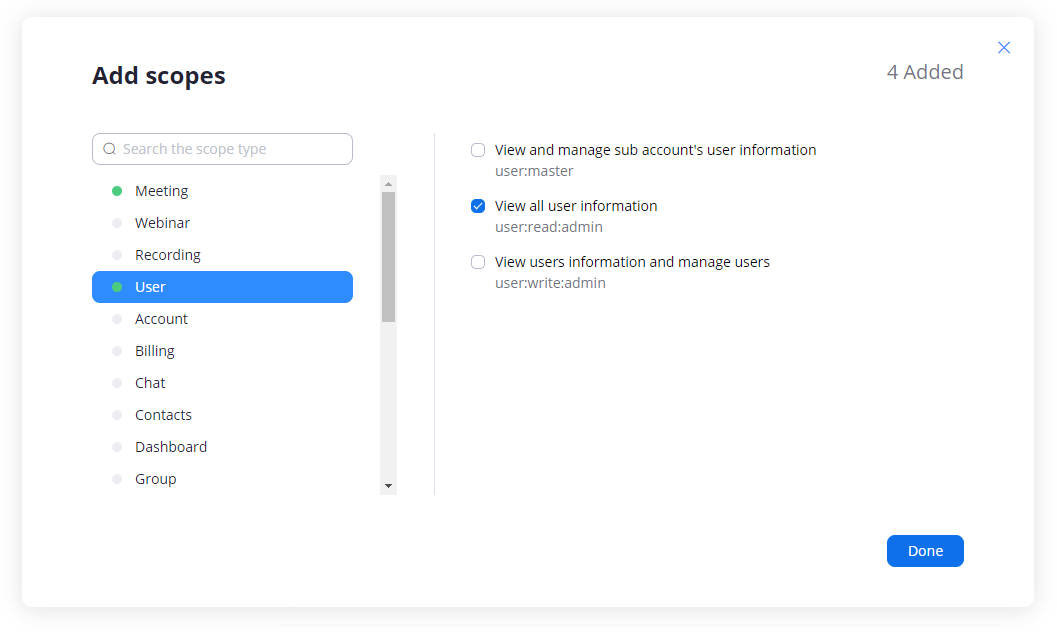Click the 'user:write:admin' scope identifier text
This screenshot has height=632, width=1057.
pyautogui.click(x=550, y=283)
